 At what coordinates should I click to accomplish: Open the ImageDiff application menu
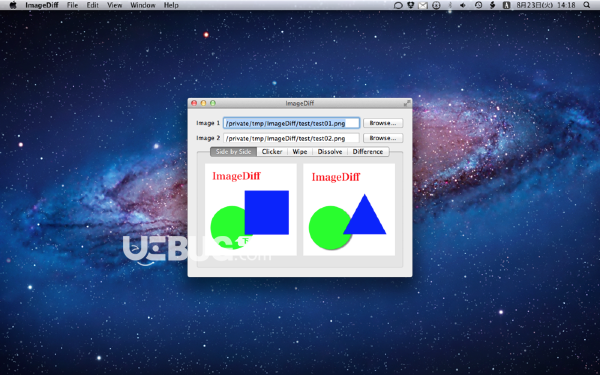point(42,5)
